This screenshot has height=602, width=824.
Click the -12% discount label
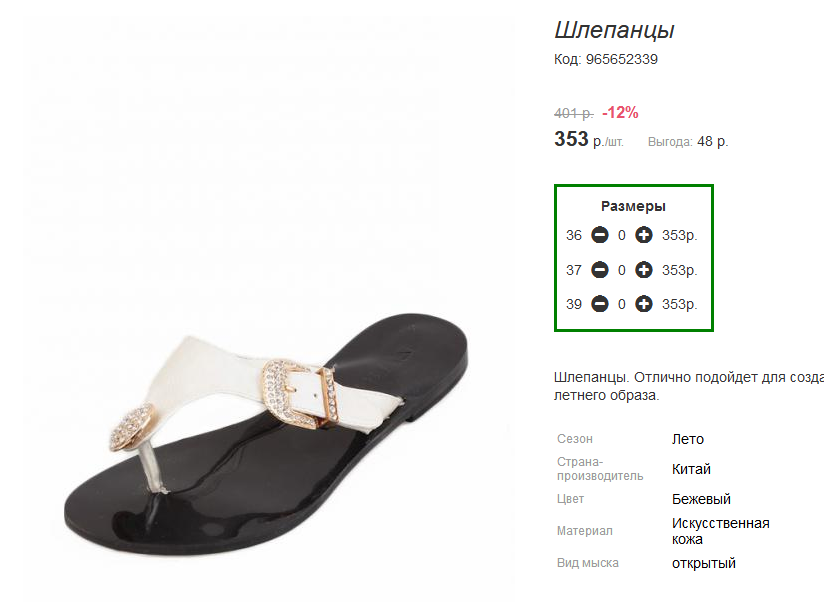[x=620, y=112]
